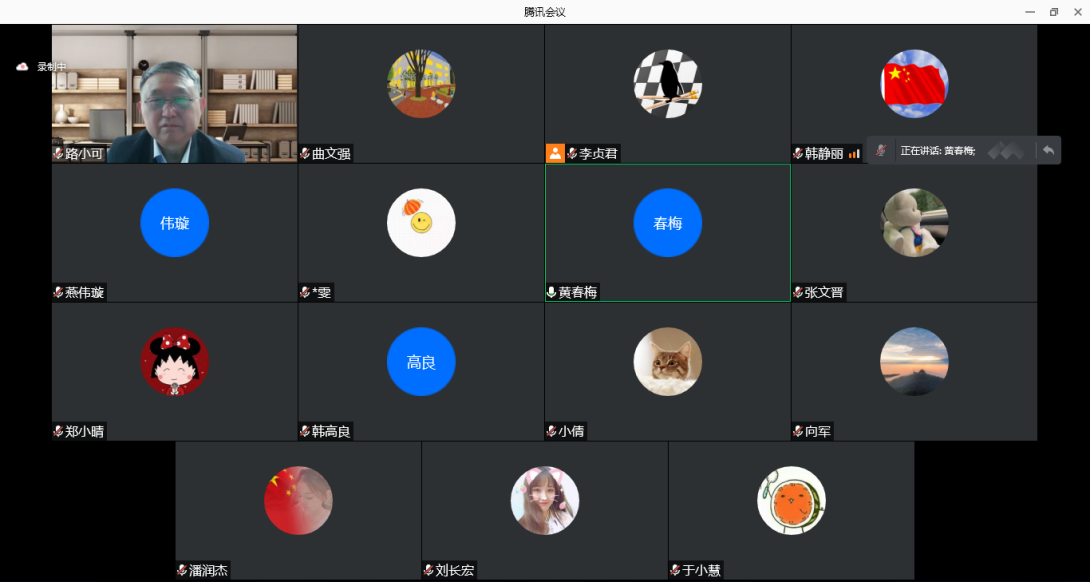Click the orange fruit avatar of 于小慧
Screen dimensions: 1090x582
coord(791,500)
